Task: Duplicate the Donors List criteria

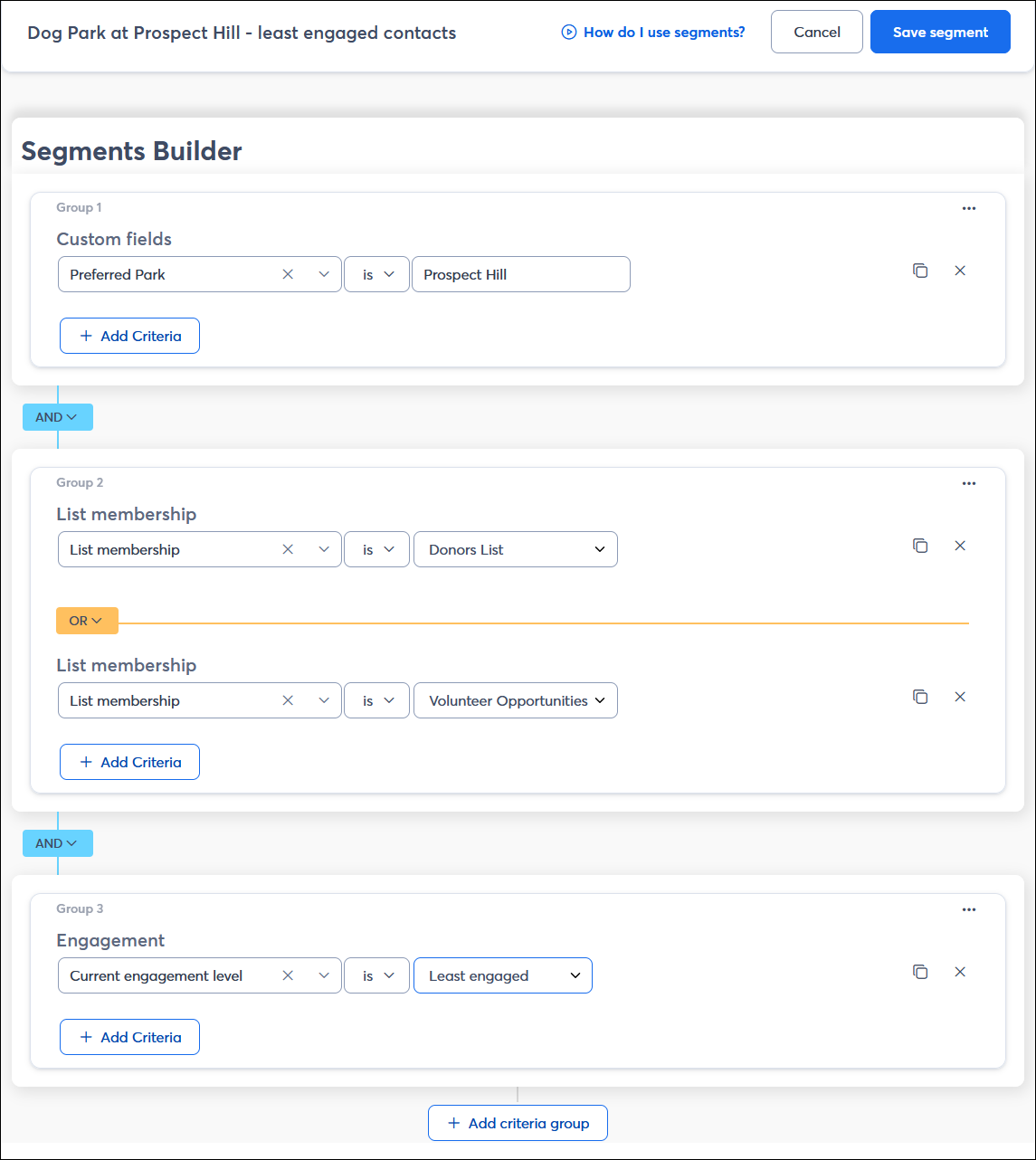Action: click(920, 546)
